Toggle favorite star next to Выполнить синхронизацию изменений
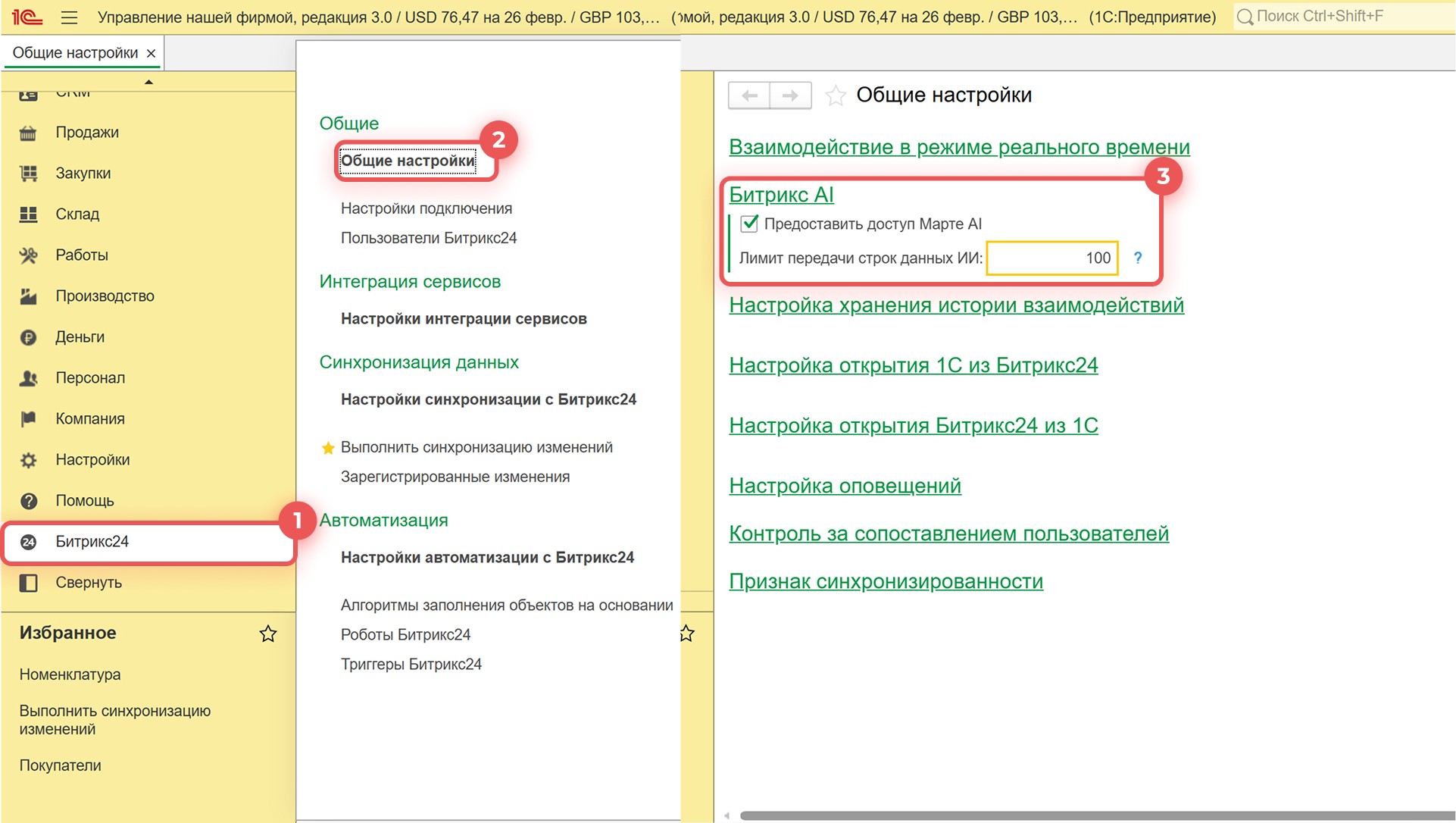This screenshot has width=1456, height=823. [328, 448]
